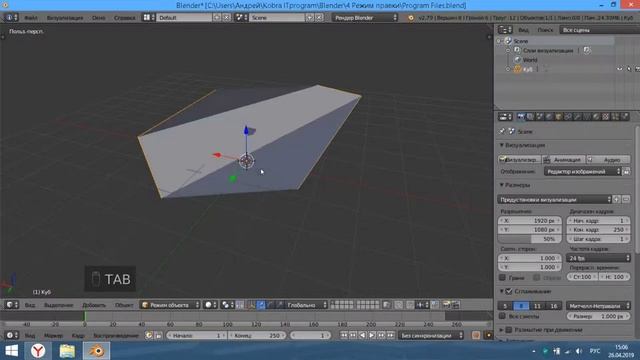Enable the Грани border checkbox
This screenshot has width=640, height=360.
[x=502, y=278]
